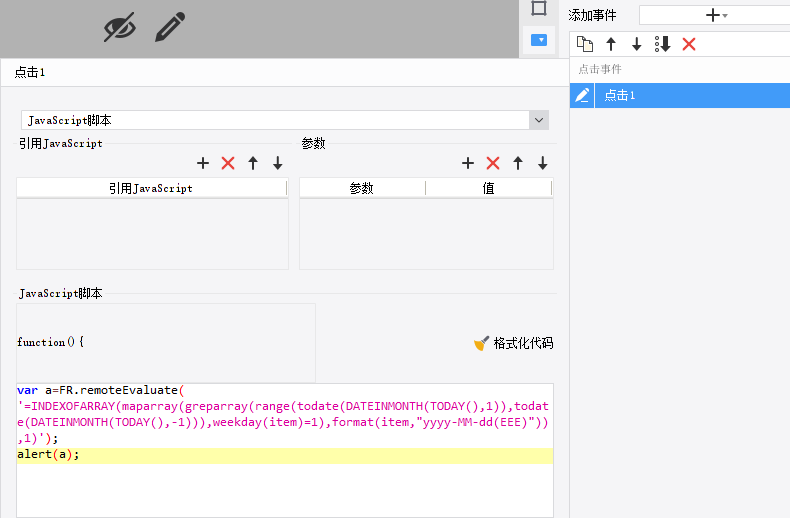Image resolution: width=790 pixels, height=518 pixels.
Task: Add a referenced JavaScript file with plus
Action: coord(203,163)
